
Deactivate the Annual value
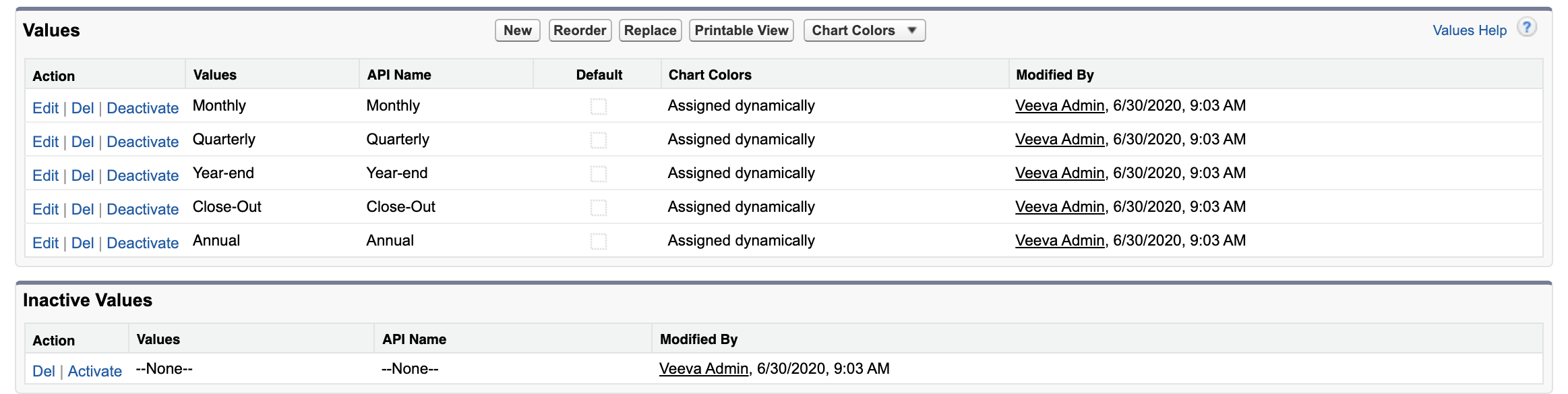142,243
